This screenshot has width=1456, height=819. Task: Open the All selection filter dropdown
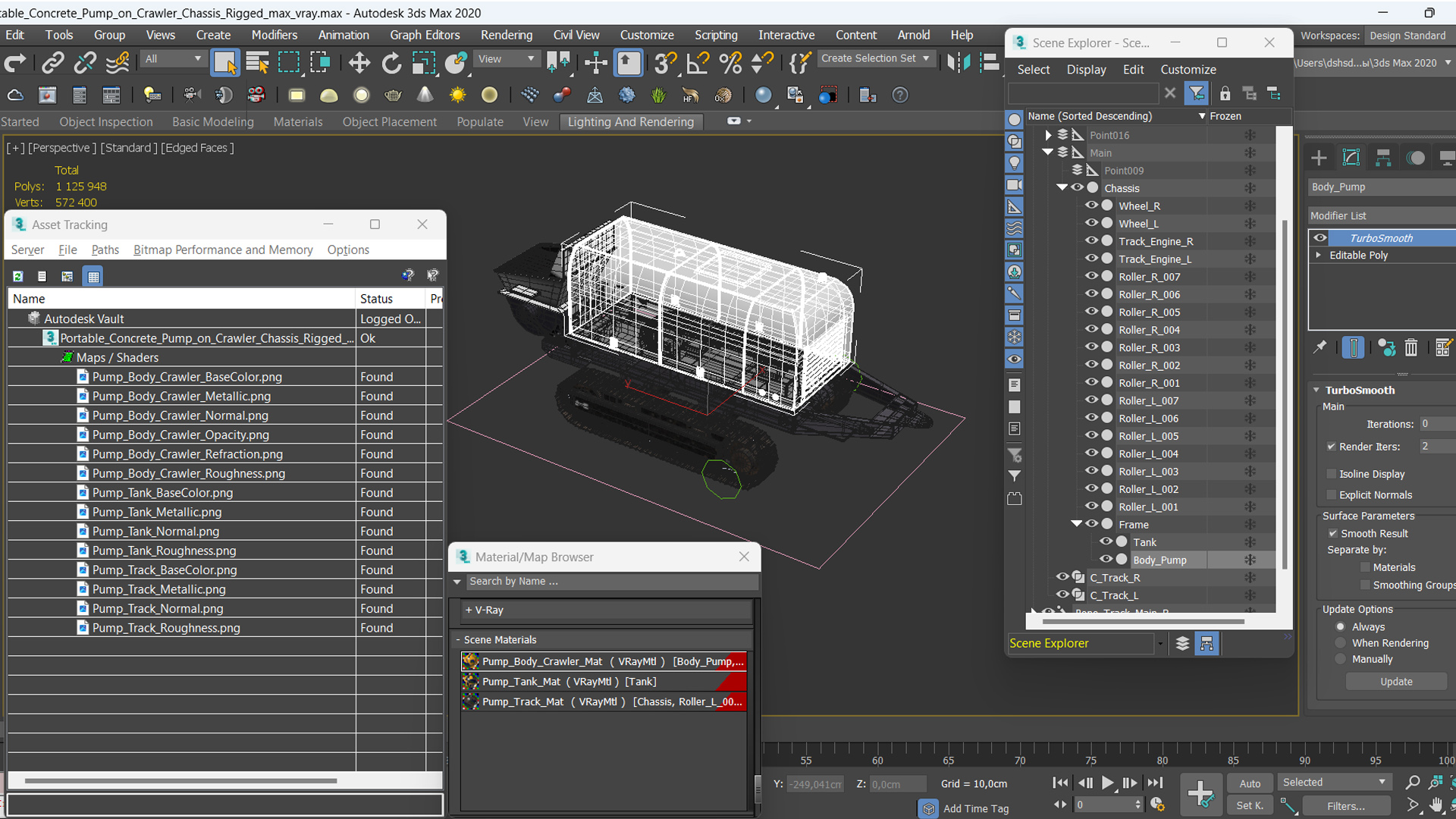point(174,59)
